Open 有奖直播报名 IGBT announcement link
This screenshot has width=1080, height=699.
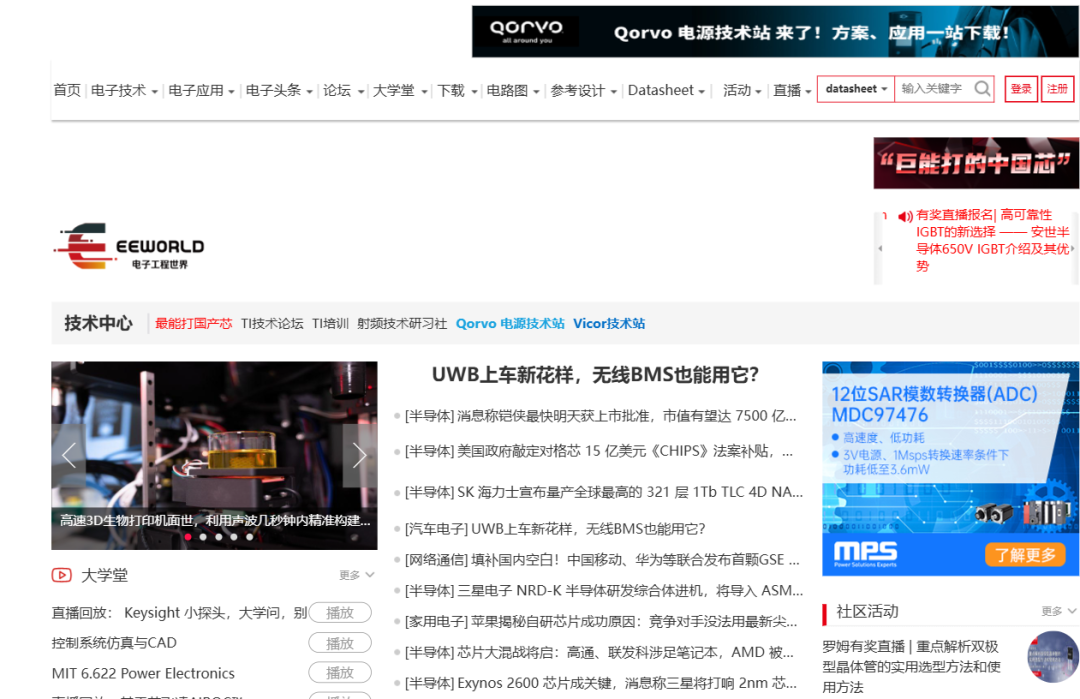tap(992, 240)
